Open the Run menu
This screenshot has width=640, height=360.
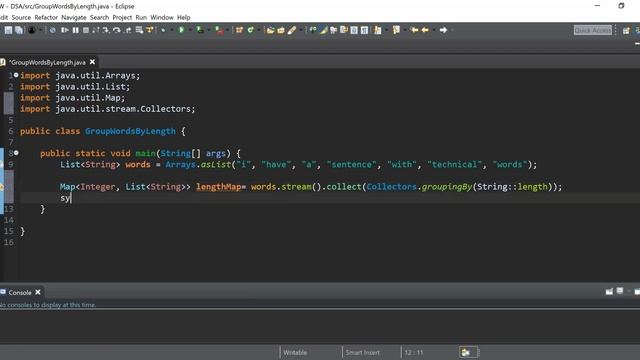[x=141, y=18]
